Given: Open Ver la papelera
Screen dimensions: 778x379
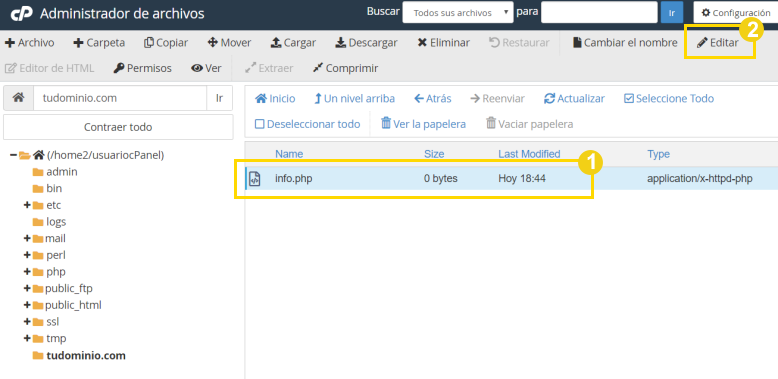Looking at the screenshot, I should tap(423, 124).
